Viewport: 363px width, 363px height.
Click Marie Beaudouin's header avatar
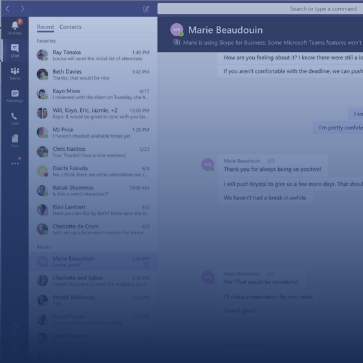coord(177,30)
